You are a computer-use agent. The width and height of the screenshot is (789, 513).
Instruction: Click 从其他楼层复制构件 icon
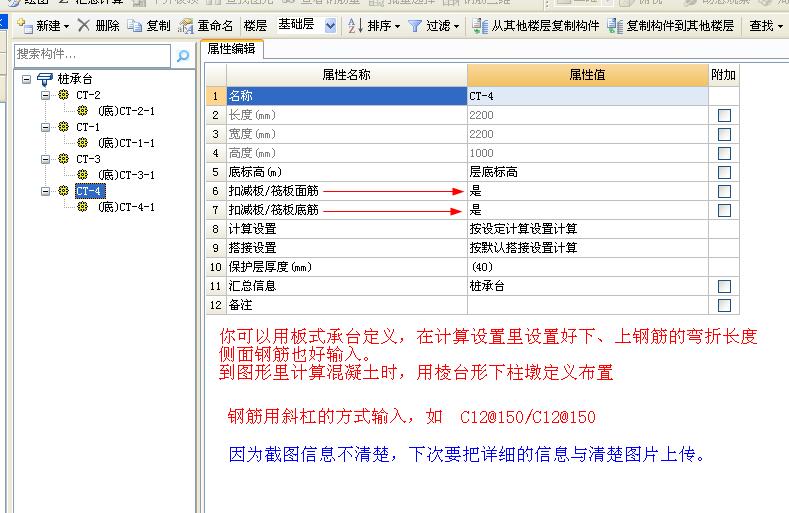tap(480, 26)
